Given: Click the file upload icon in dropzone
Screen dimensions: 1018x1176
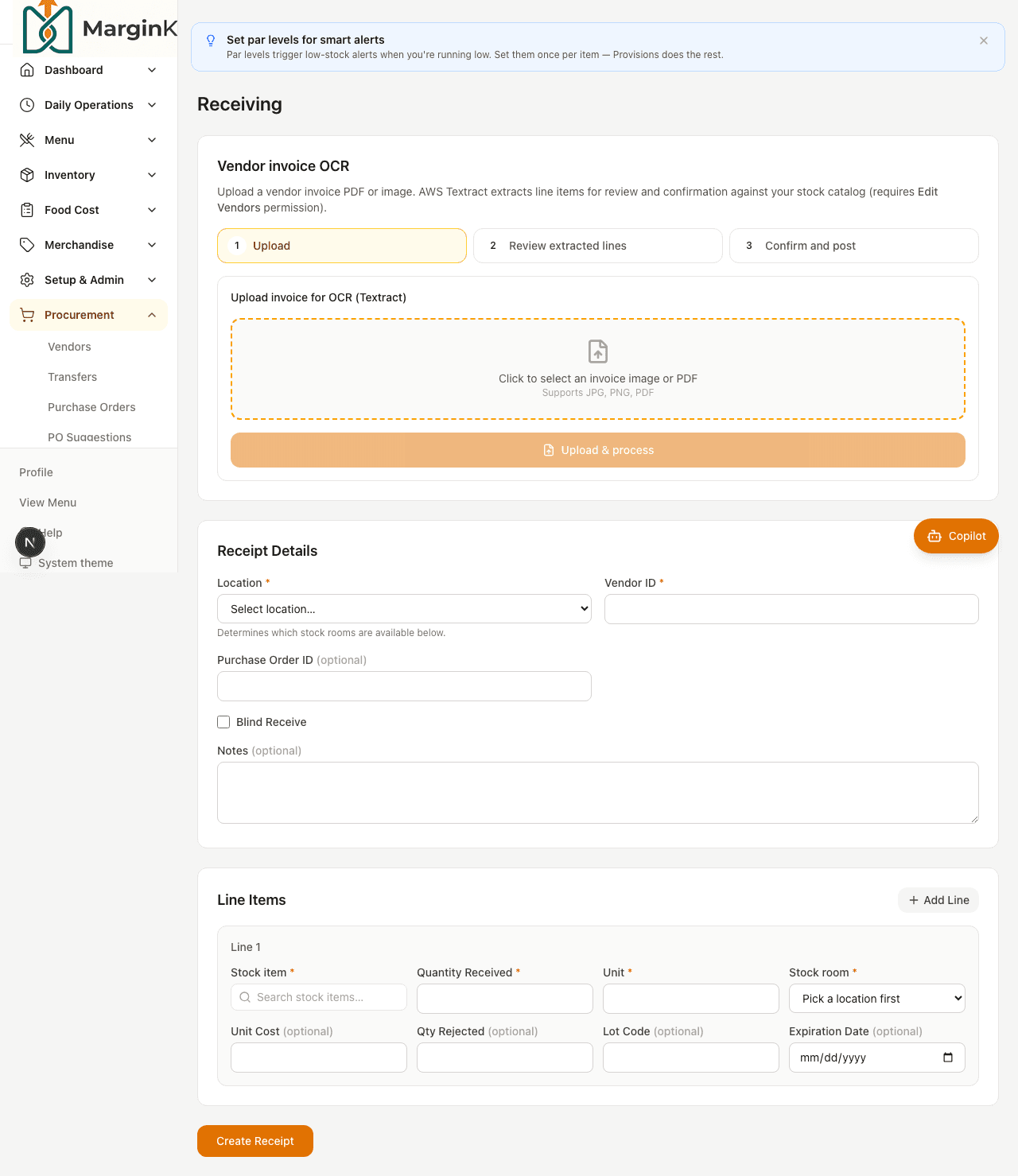Looking at the screenshot, I should coord(598,351).
